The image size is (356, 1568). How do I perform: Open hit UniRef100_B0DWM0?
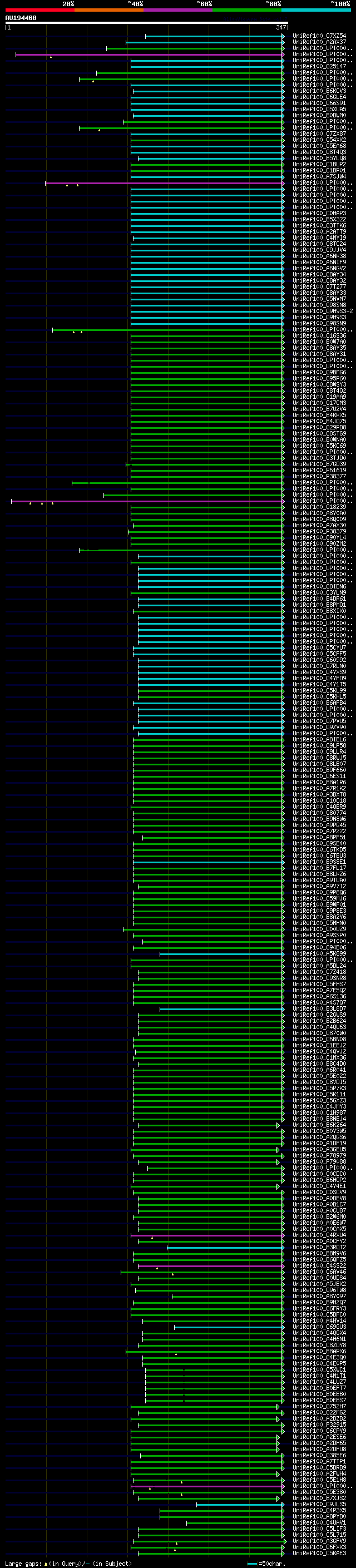point(319,116)
